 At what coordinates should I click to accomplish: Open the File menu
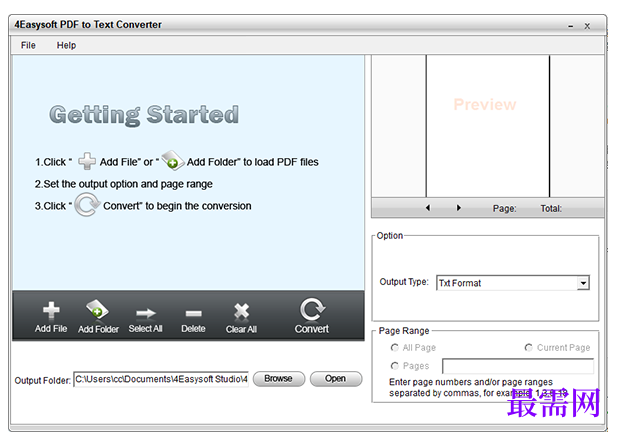click(28, 45)
